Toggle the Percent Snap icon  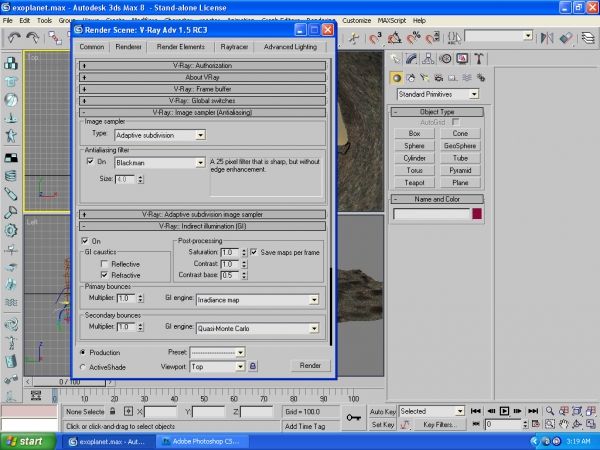click(x=414, y=38)
